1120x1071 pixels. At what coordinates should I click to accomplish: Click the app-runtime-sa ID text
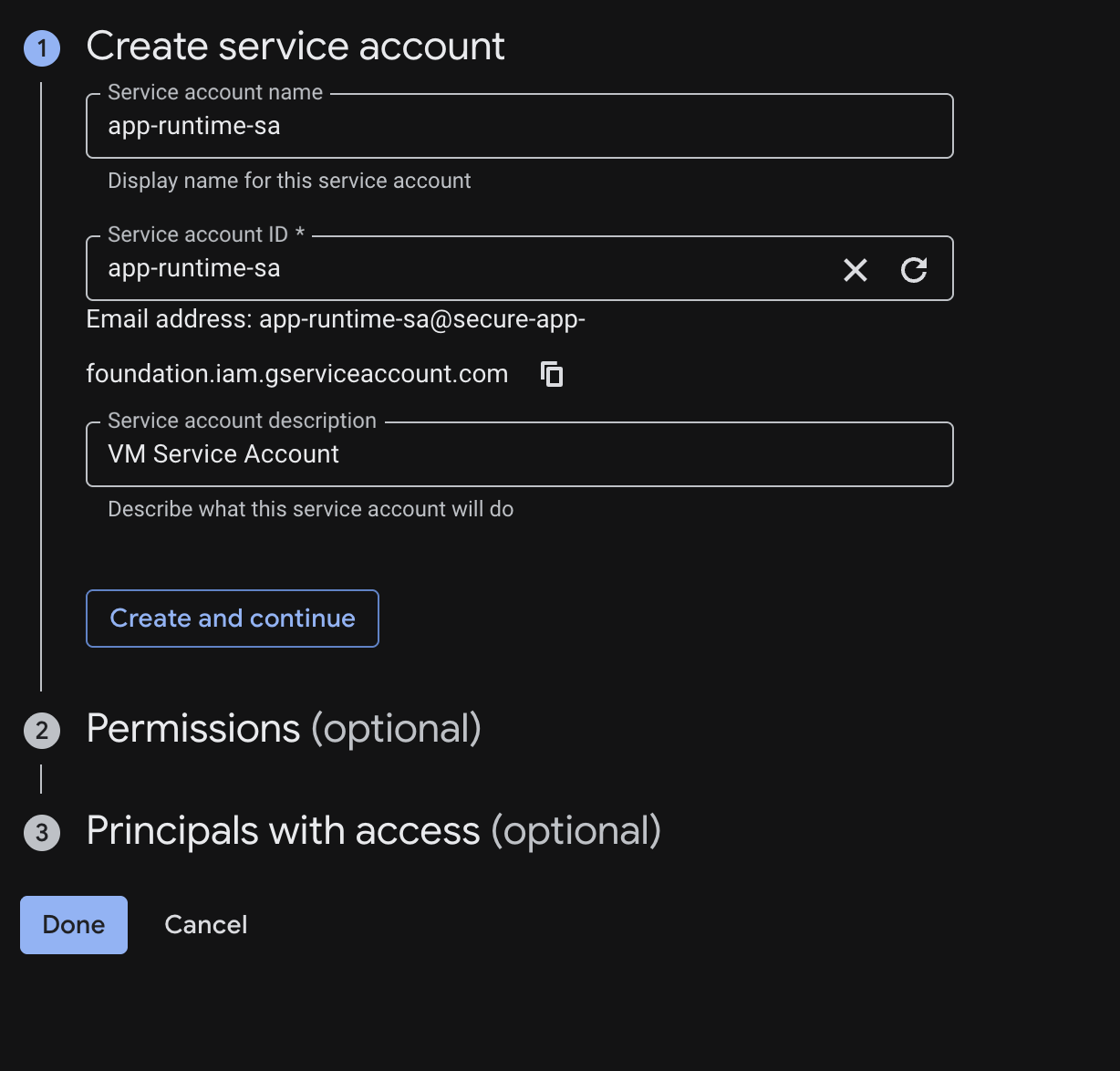(x=193, y=267)
